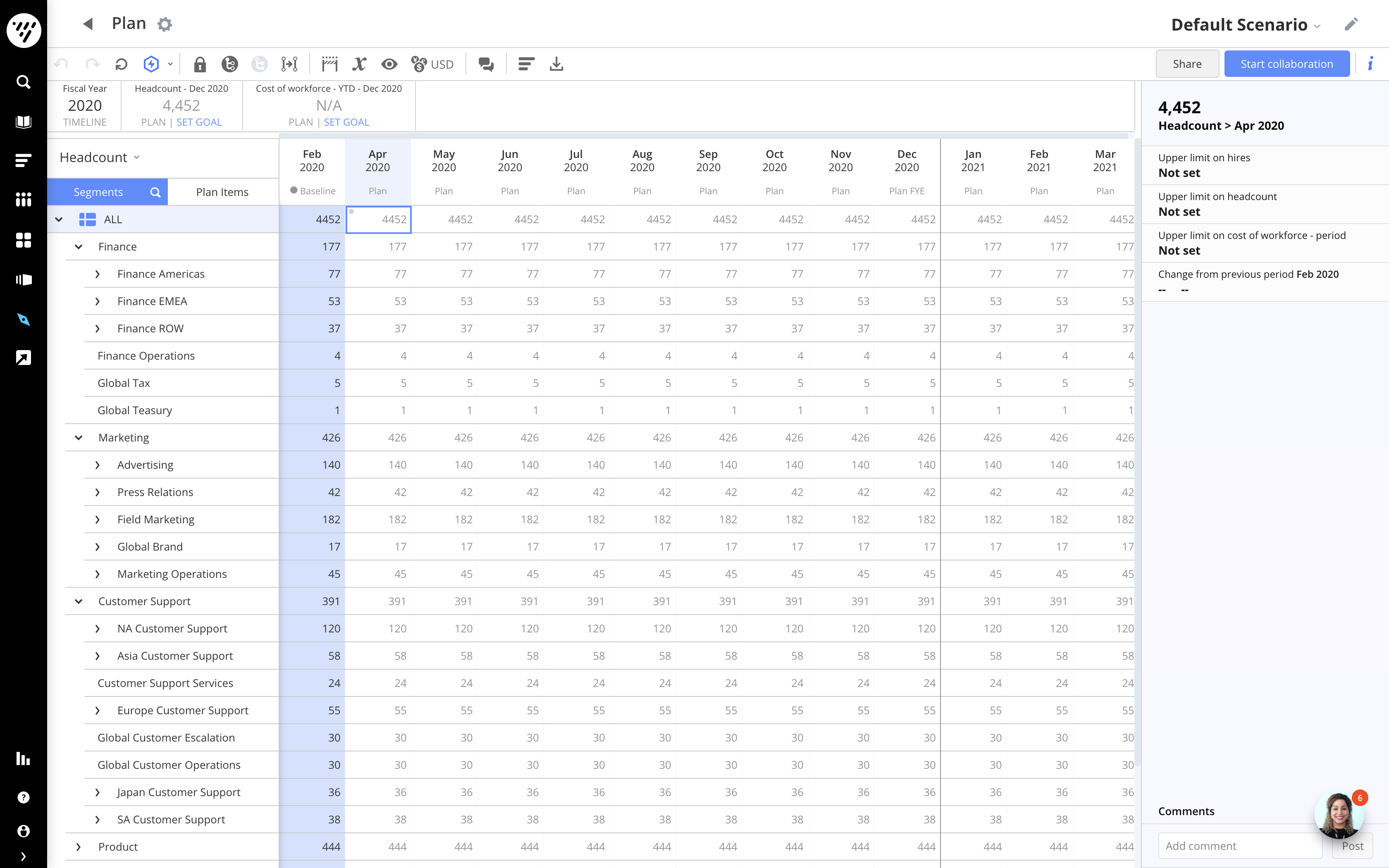Expand the Finance Americas row

coord(98,274)
